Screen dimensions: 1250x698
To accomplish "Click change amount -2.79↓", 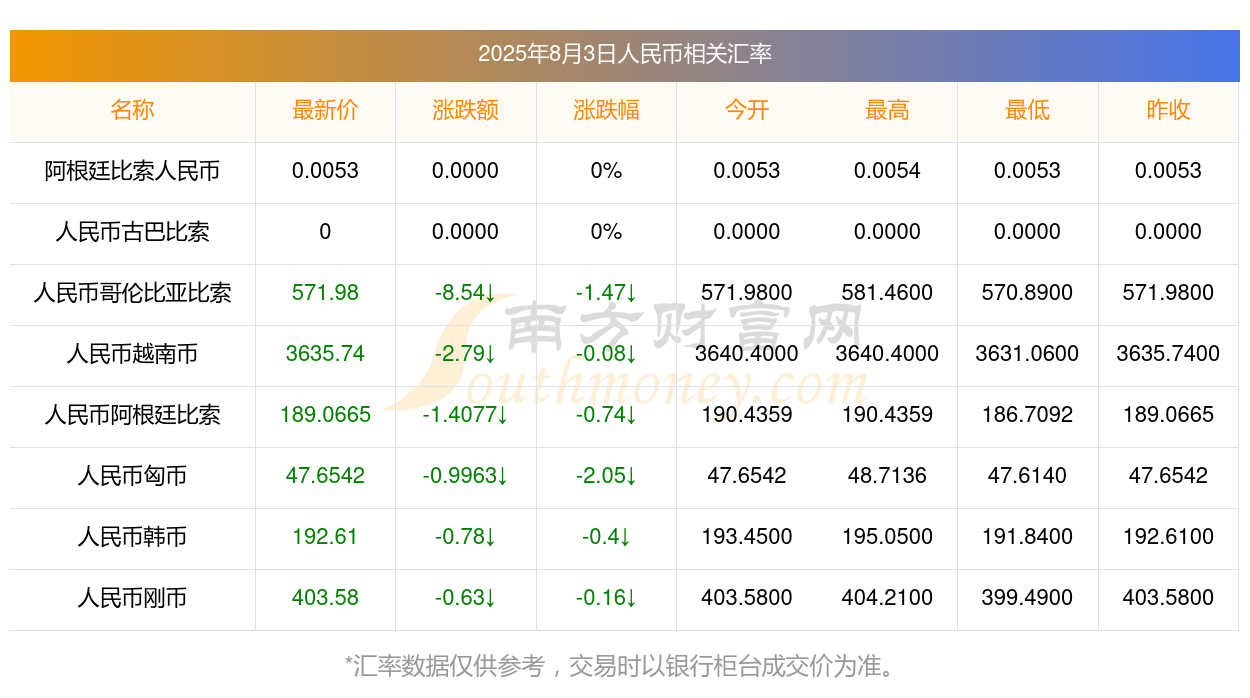I will [465, 354].
